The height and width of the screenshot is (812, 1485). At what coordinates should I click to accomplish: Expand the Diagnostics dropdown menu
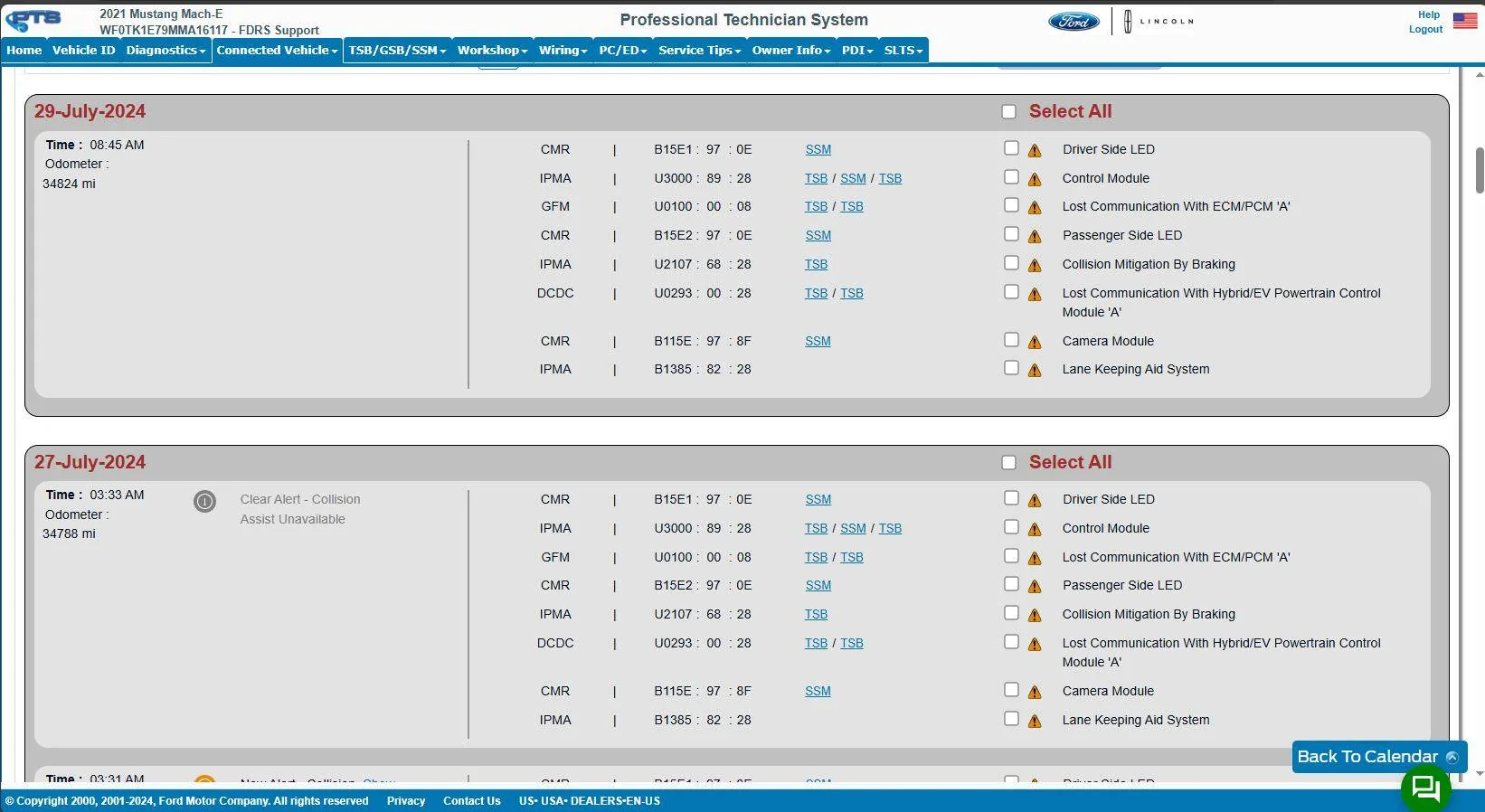(166, 51)
